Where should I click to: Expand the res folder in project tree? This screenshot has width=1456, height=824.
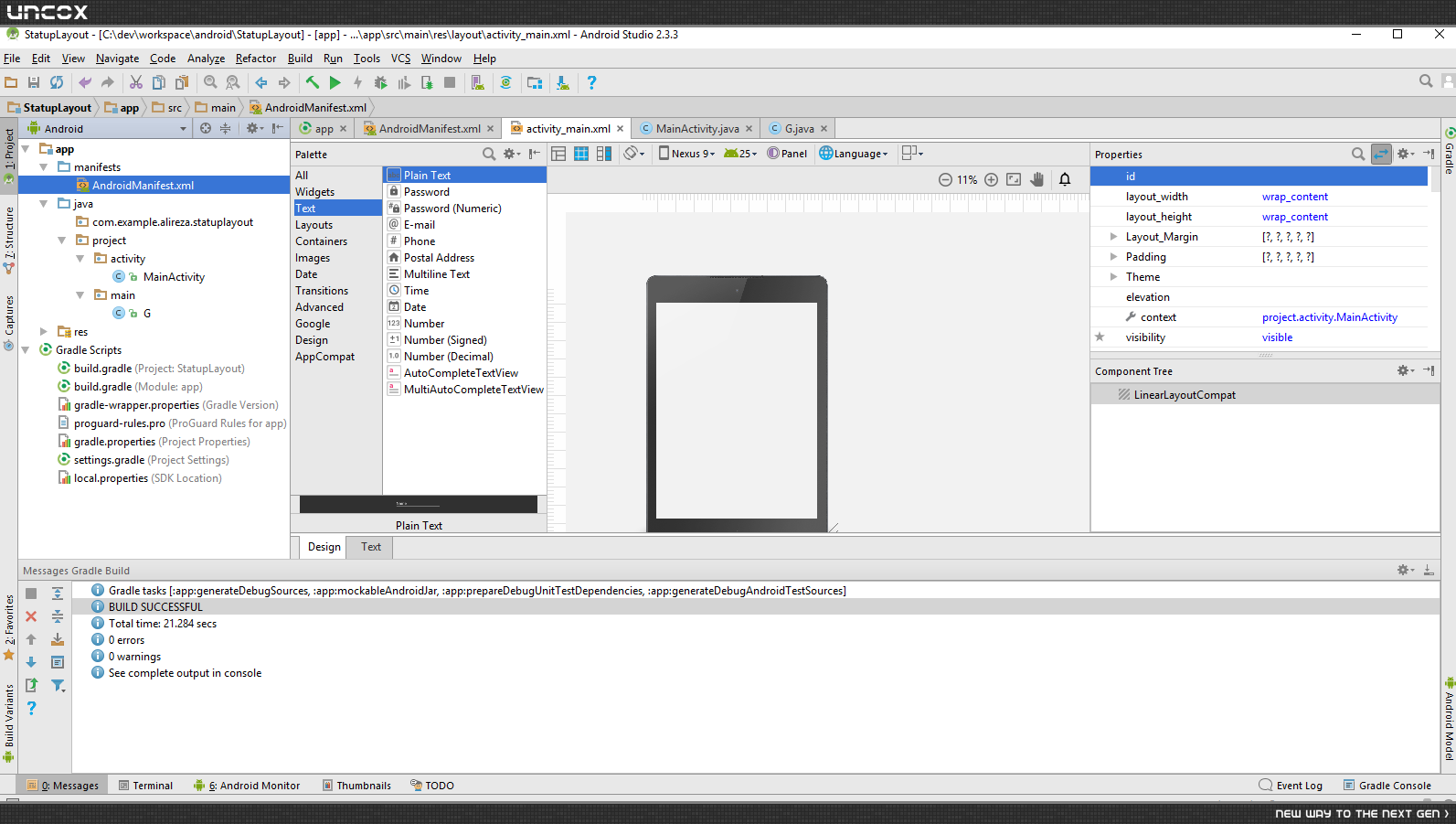click(43, 331)
